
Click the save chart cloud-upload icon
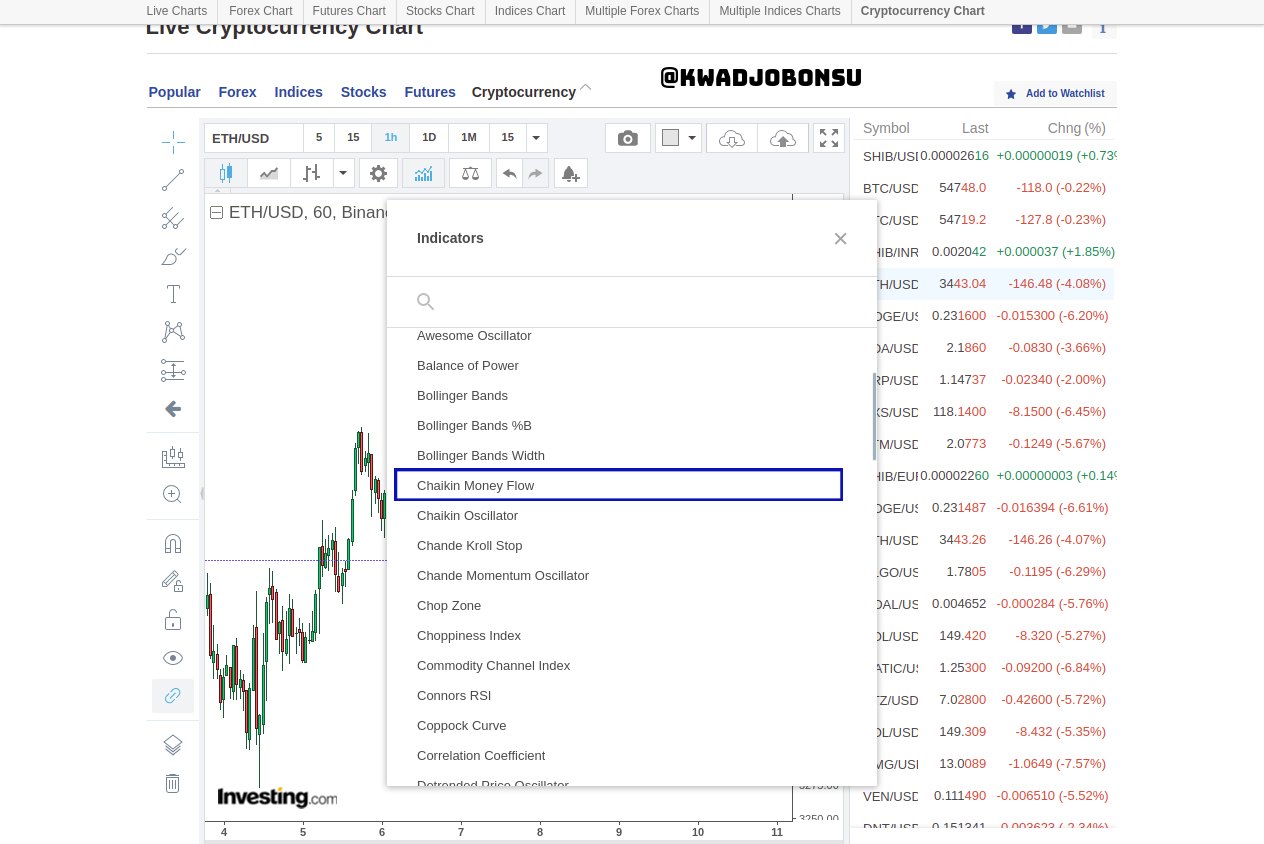coord(783,138)
